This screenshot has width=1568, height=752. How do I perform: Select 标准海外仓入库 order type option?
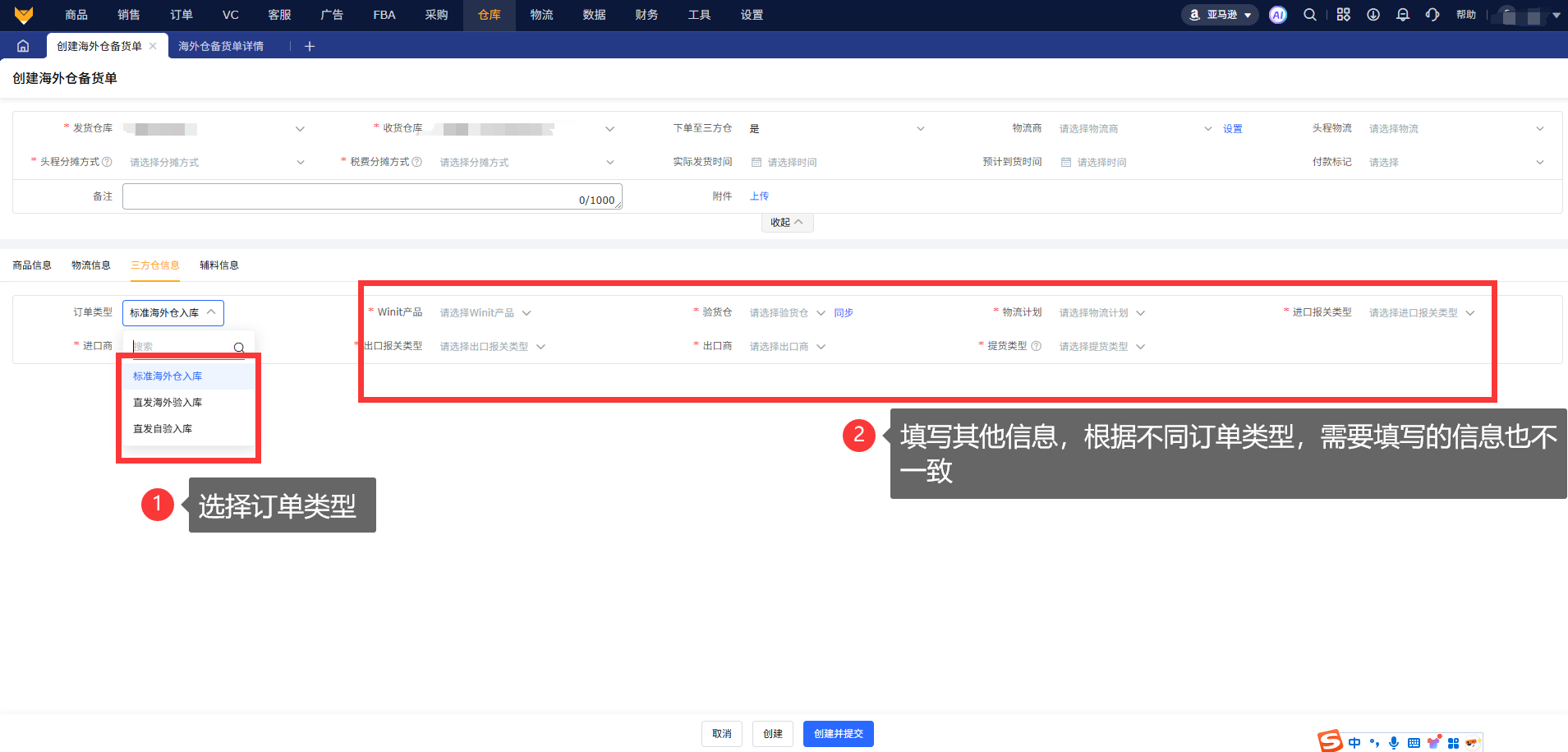tap(188, 376)
